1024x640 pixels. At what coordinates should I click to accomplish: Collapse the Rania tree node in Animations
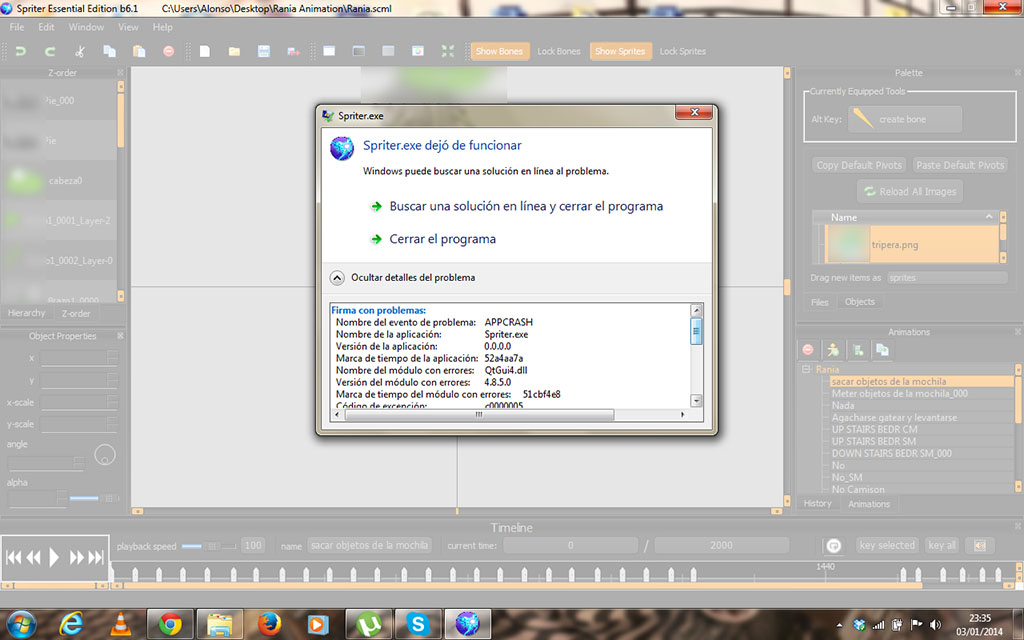click(x=806, y=369)
